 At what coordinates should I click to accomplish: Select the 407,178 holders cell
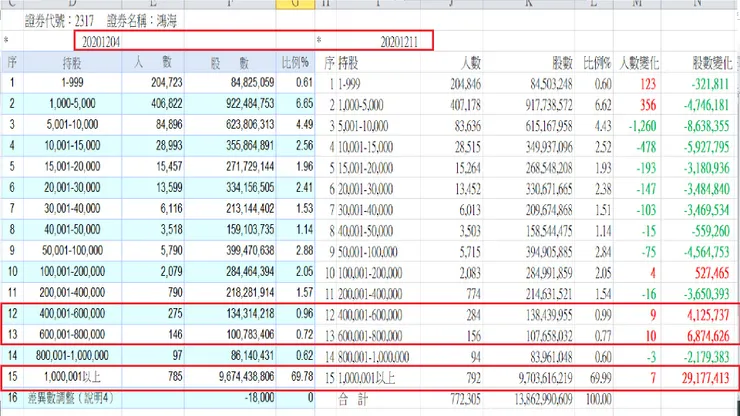(465, 105)
